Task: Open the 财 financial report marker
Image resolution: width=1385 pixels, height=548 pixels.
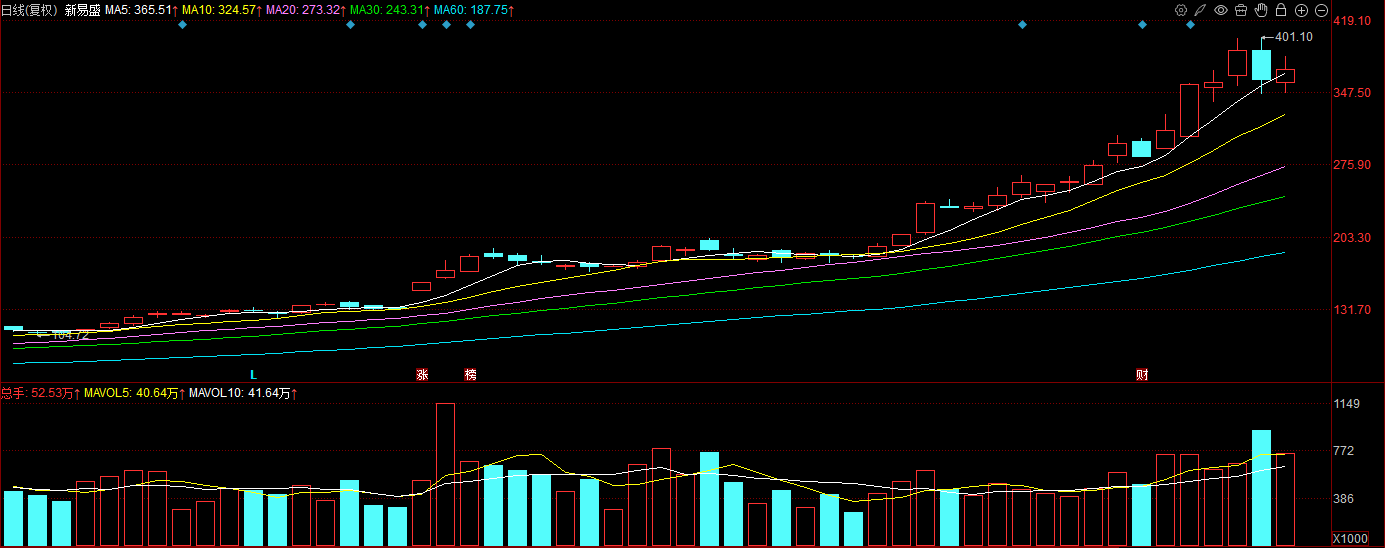Action: click(x=1142, y=375)
